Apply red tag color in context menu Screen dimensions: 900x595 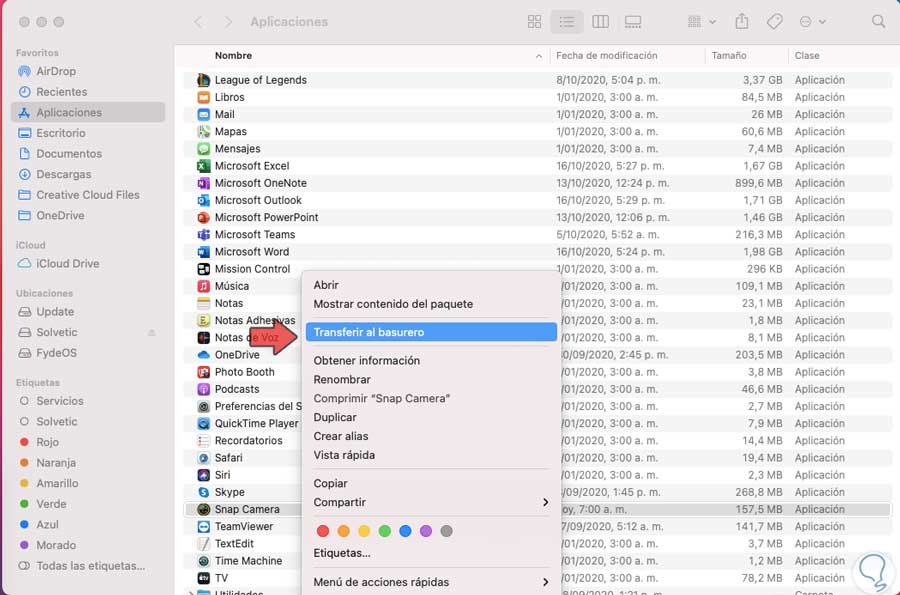(x=323, y=531)
